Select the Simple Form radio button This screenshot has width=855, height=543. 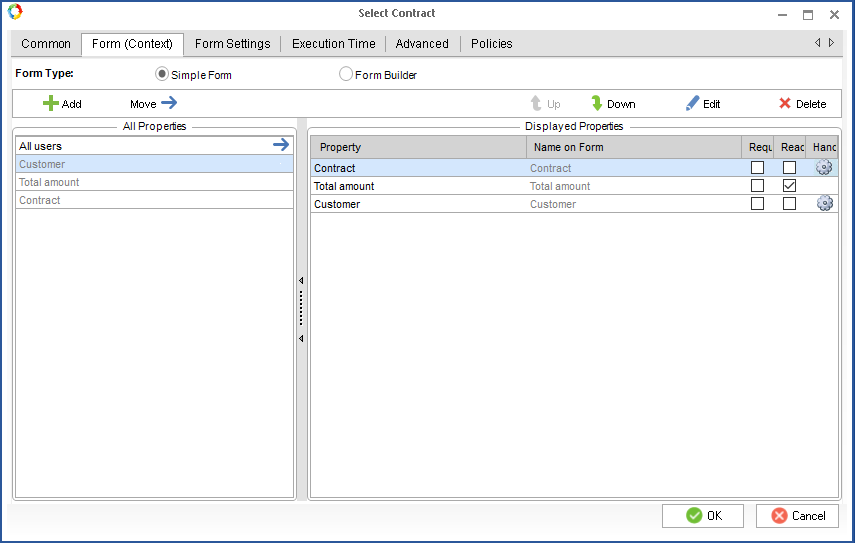tap(162, 74)
